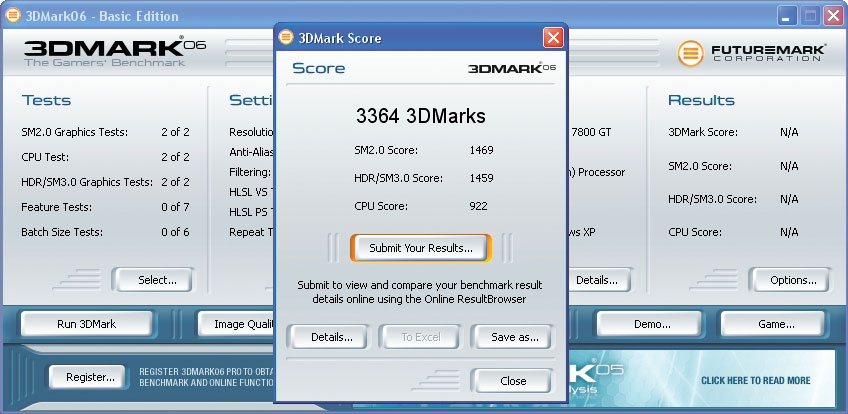Click the 3DMark06 logo in main window
Image resolution: width=848 pixels, height=414 pixels.
115,51
